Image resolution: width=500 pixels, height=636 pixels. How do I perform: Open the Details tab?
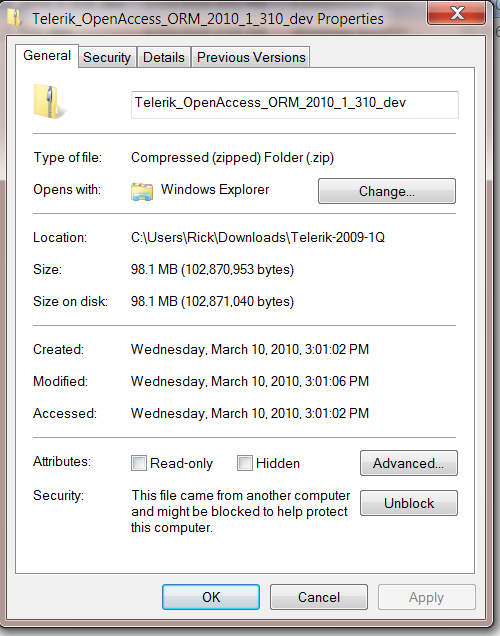[164, 57]
